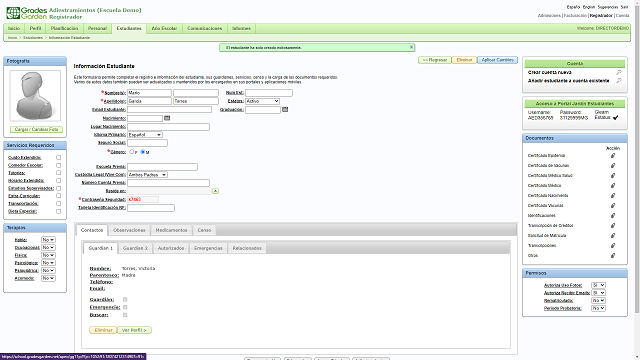
Task: Attach file for Certificado Médico Salud
Action: click(613, 176)
